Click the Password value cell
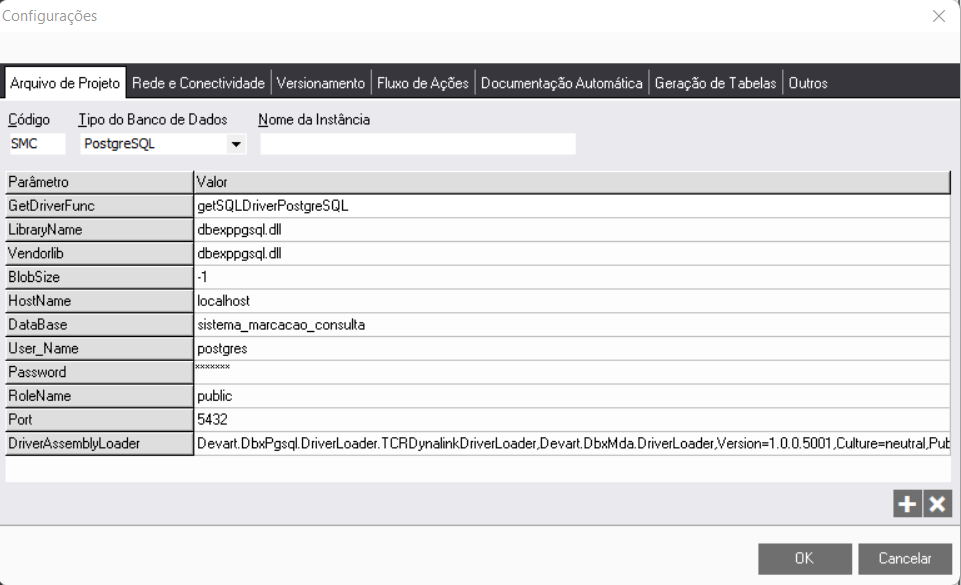 (570, 372)
